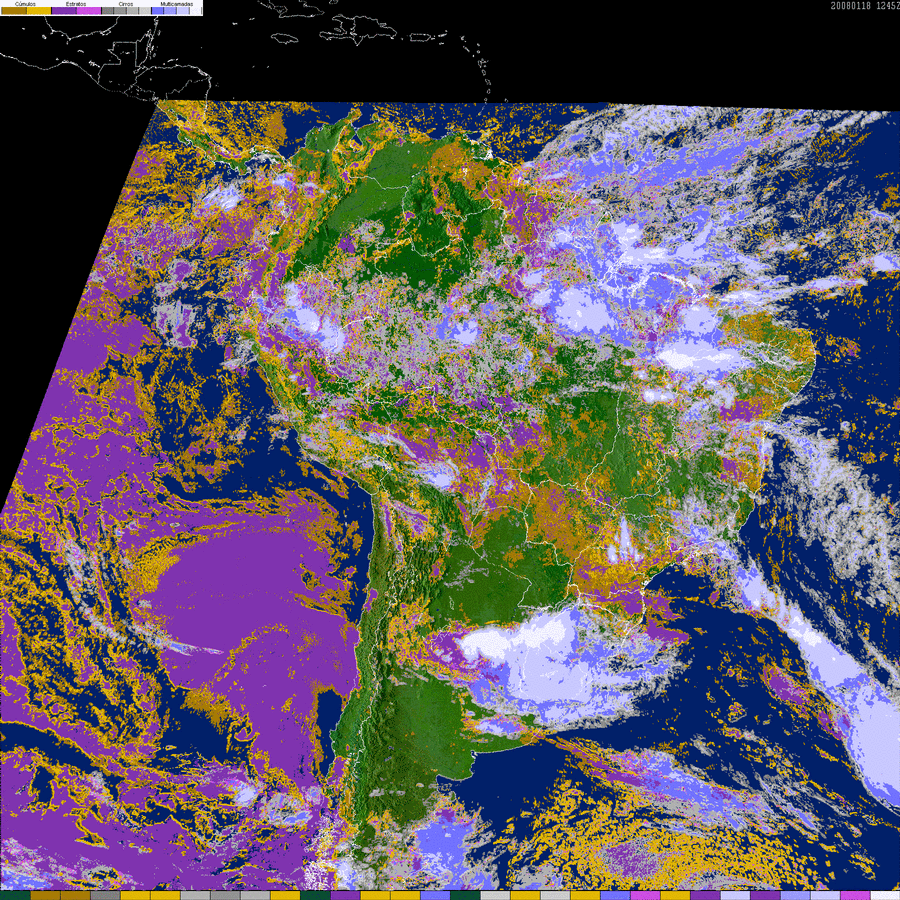
Task: Click the bright yellow Cúmulos legend swatch
Action: [x=39, y=10]
